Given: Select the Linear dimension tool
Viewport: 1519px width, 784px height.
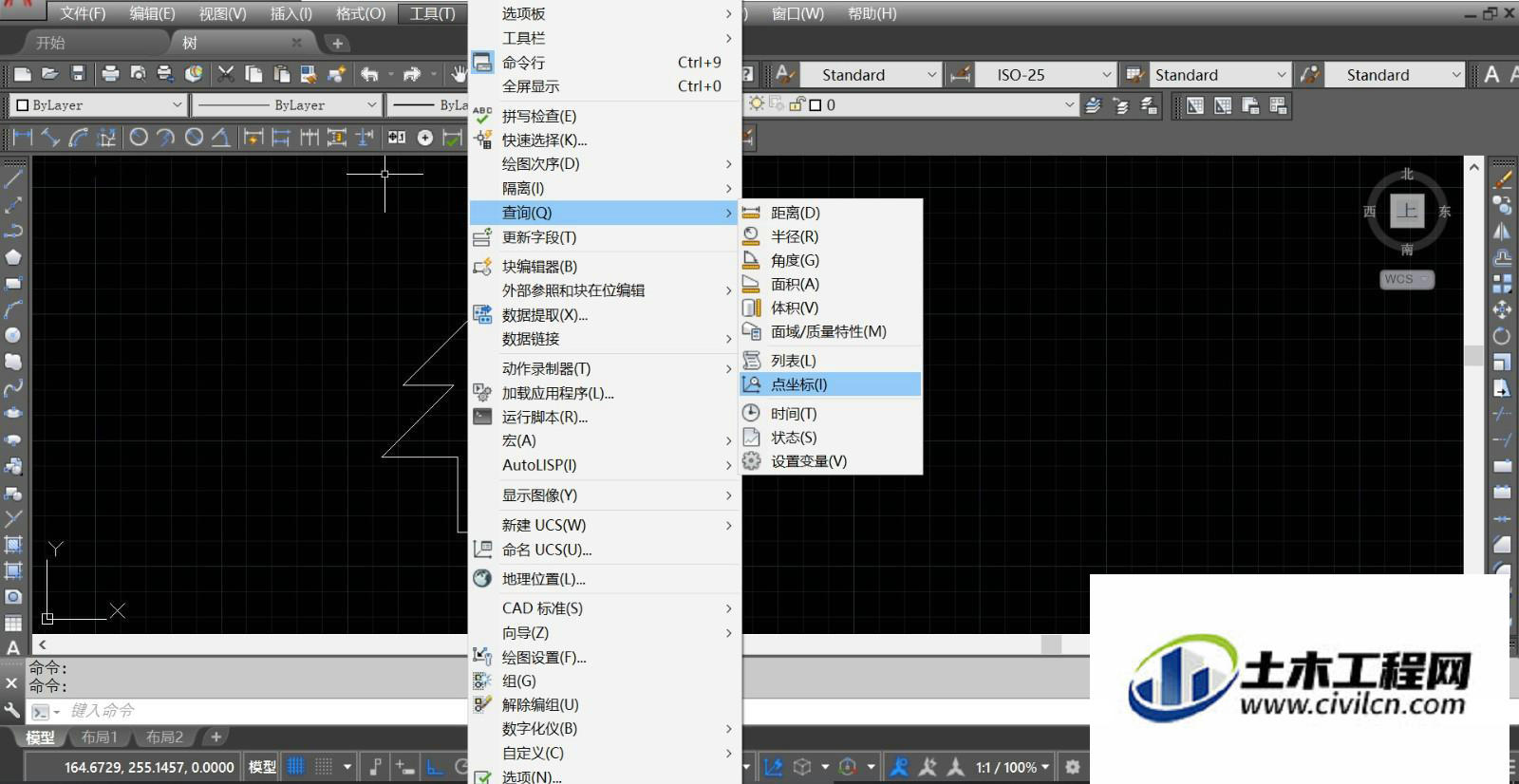Looking at the screenshot, I should [23, 138].
